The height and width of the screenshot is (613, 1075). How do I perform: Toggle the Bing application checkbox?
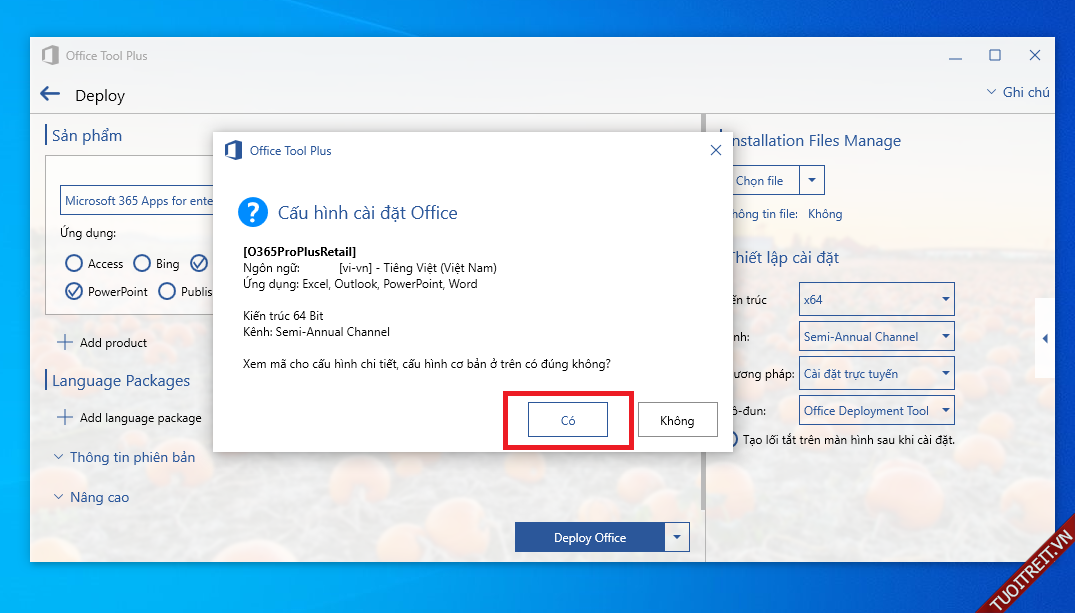(x=142, y=264)
